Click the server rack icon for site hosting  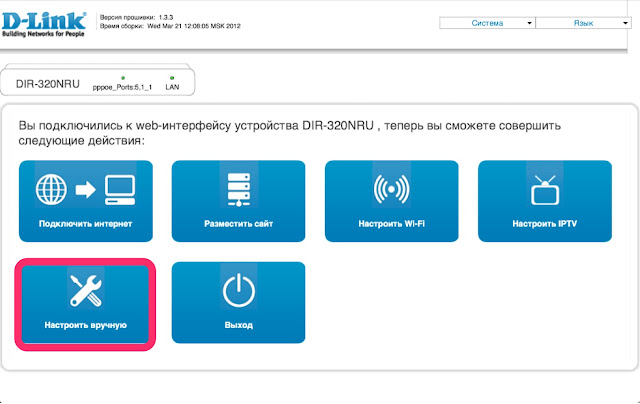pos(239,189)
